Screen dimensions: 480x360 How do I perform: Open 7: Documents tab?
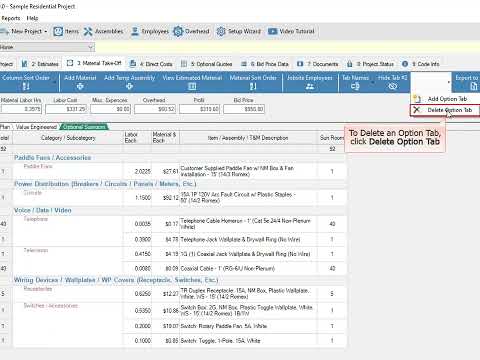(x=318, y=64)
